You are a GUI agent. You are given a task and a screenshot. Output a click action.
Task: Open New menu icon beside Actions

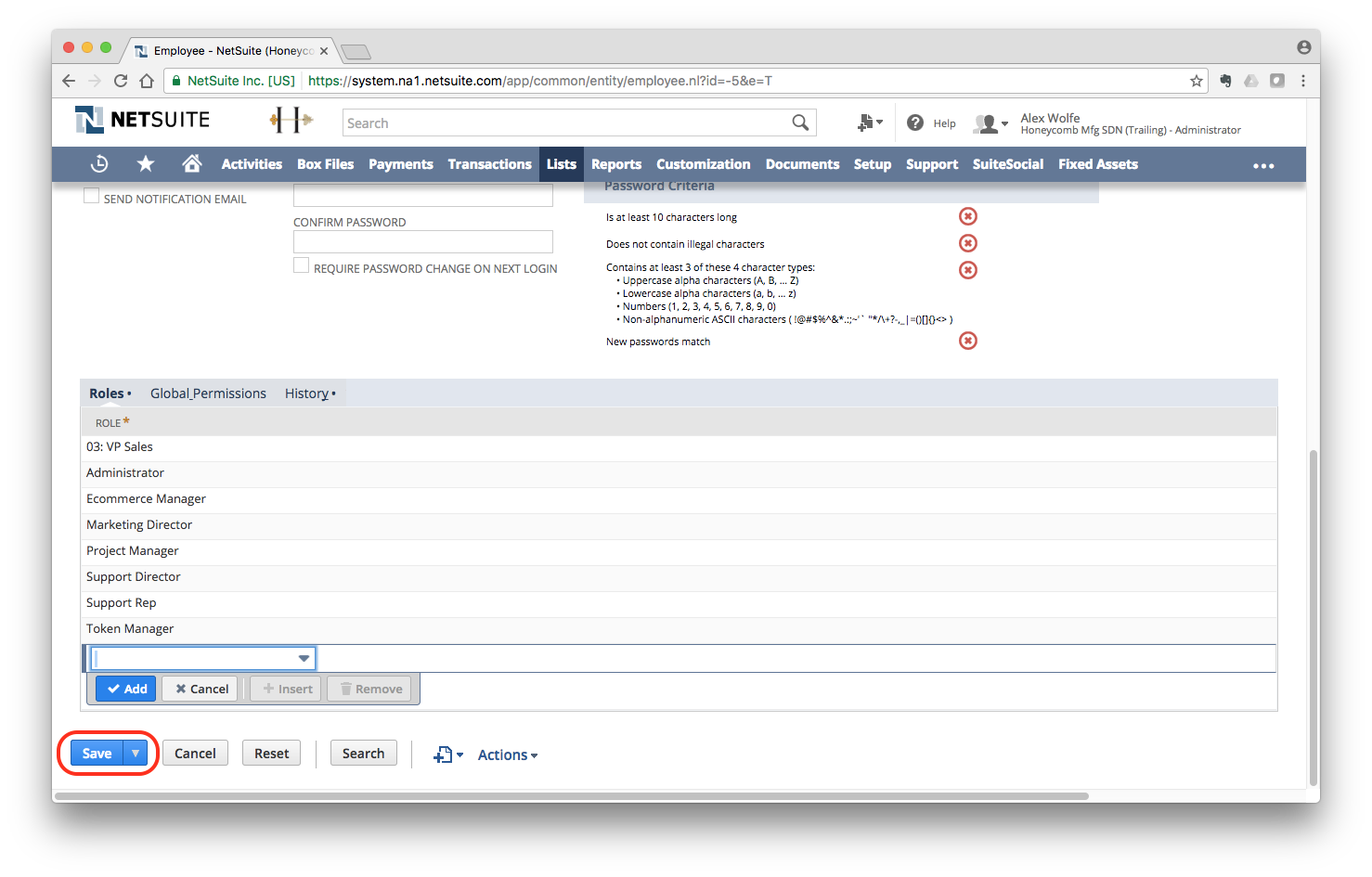point(447,755)
